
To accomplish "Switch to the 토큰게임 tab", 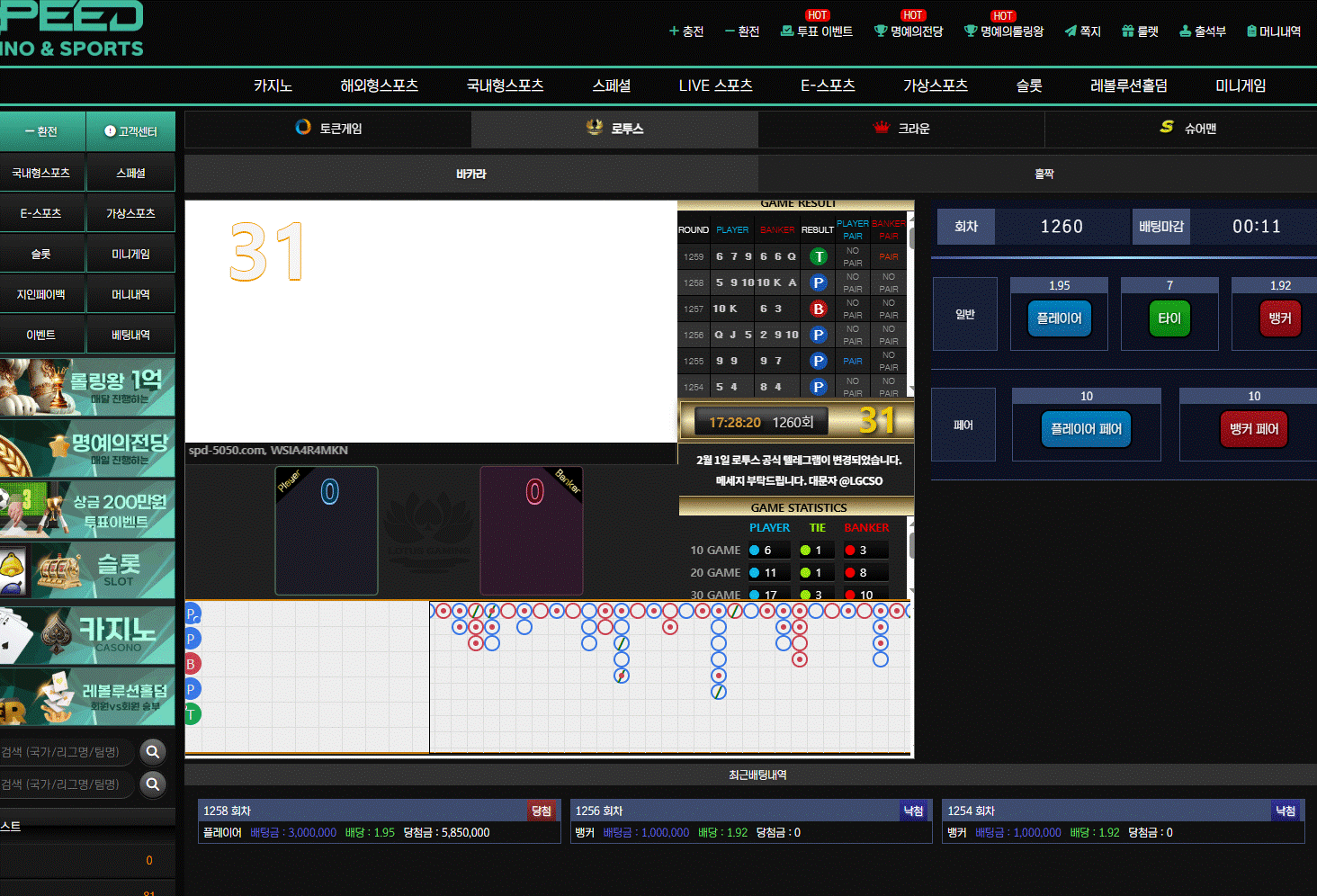I will pyautogui.click(x=328, y=129).
